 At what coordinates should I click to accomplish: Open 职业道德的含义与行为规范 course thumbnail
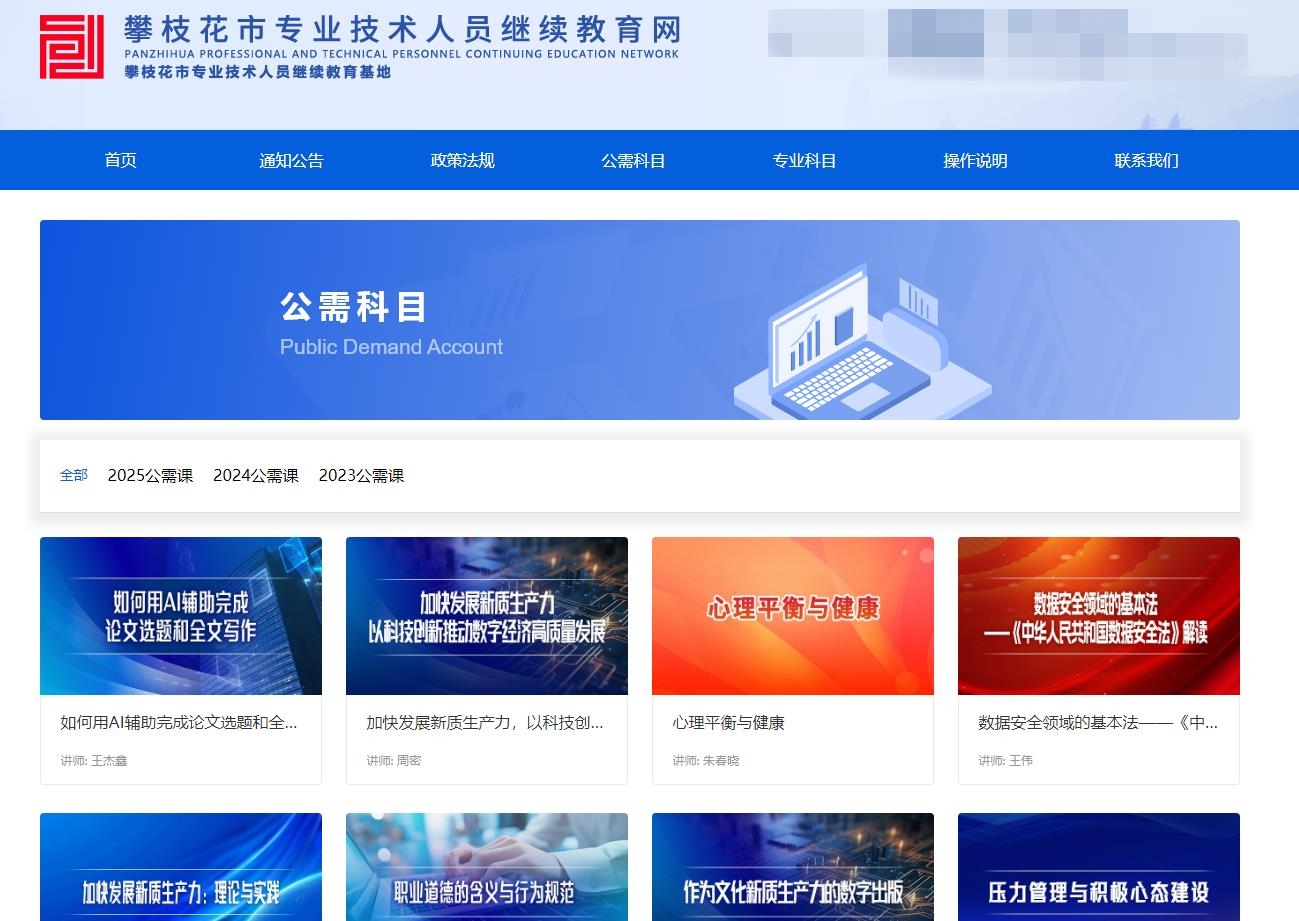pyautogui.click(x=487, y=867)
